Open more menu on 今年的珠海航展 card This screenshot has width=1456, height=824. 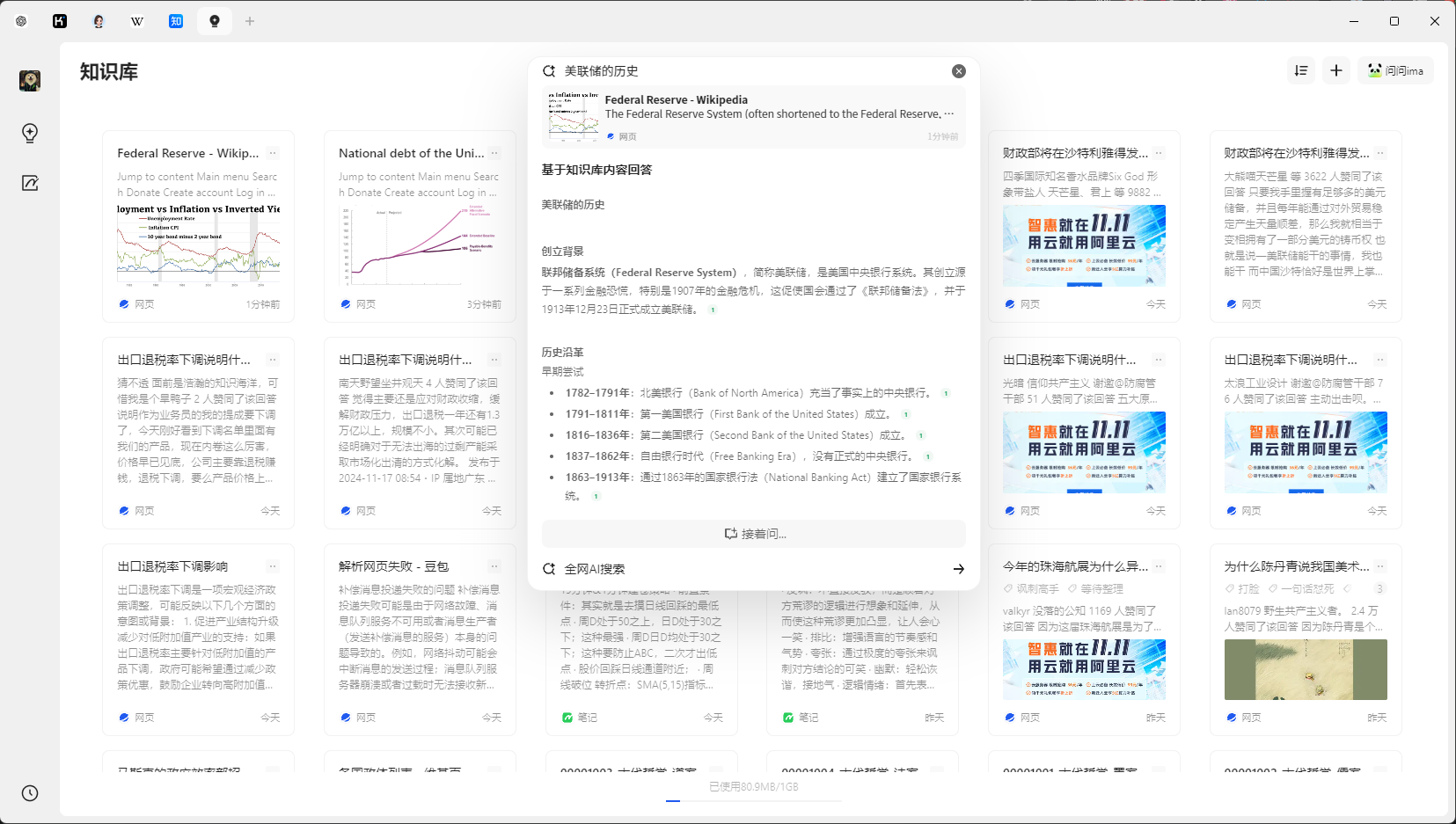(1159, 566)
